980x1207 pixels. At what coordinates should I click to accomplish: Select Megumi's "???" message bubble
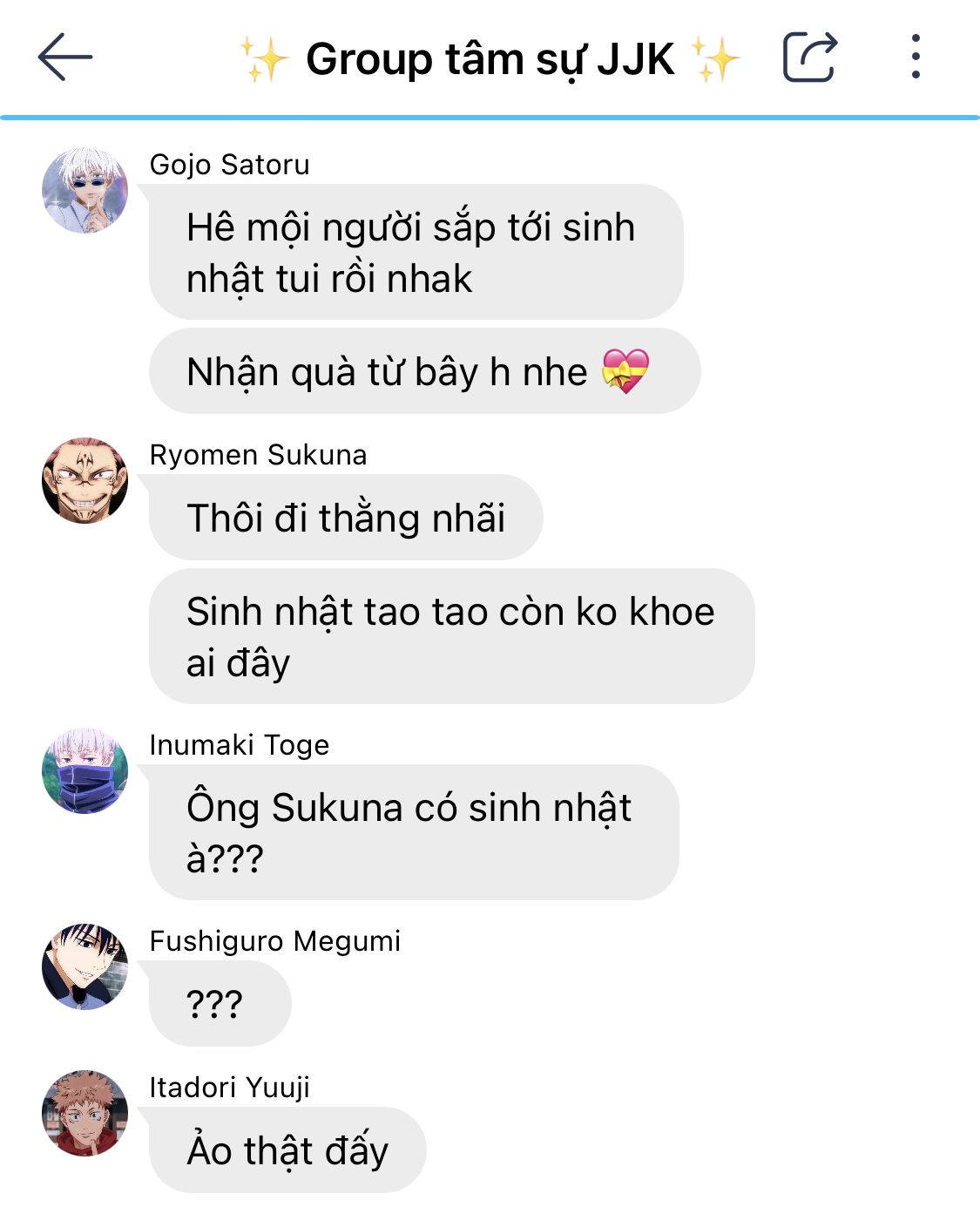pyautogui.click(x=220, y=1004)
